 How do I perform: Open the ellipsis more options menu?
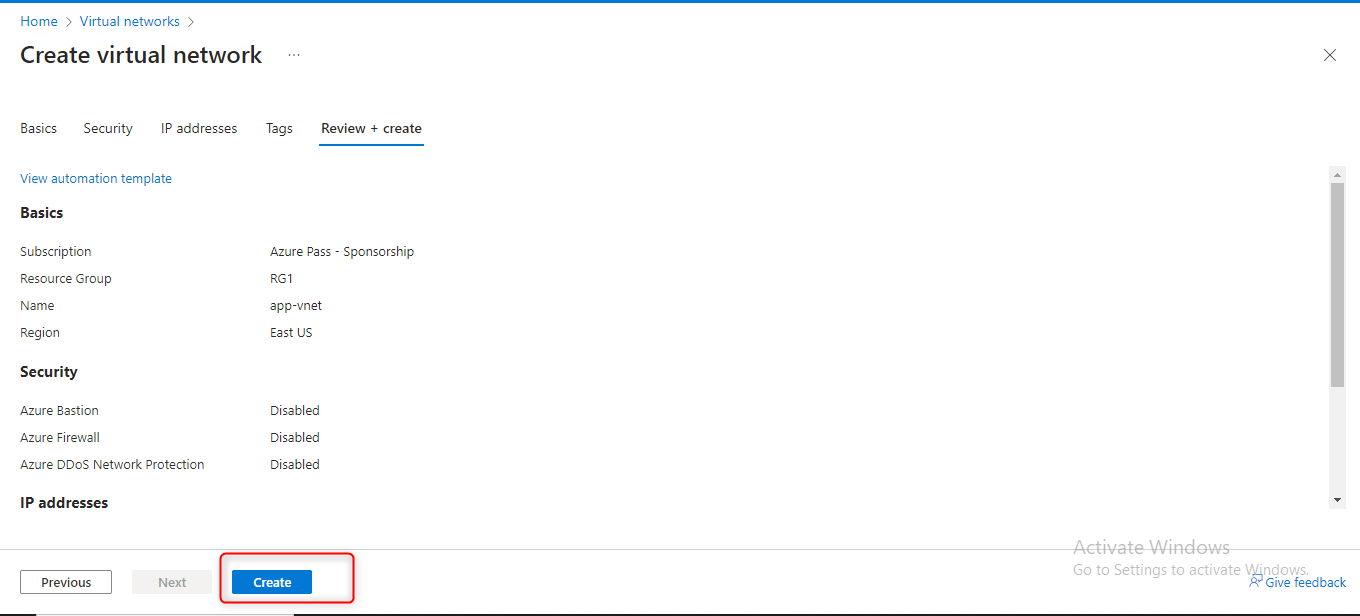point(294,55)
